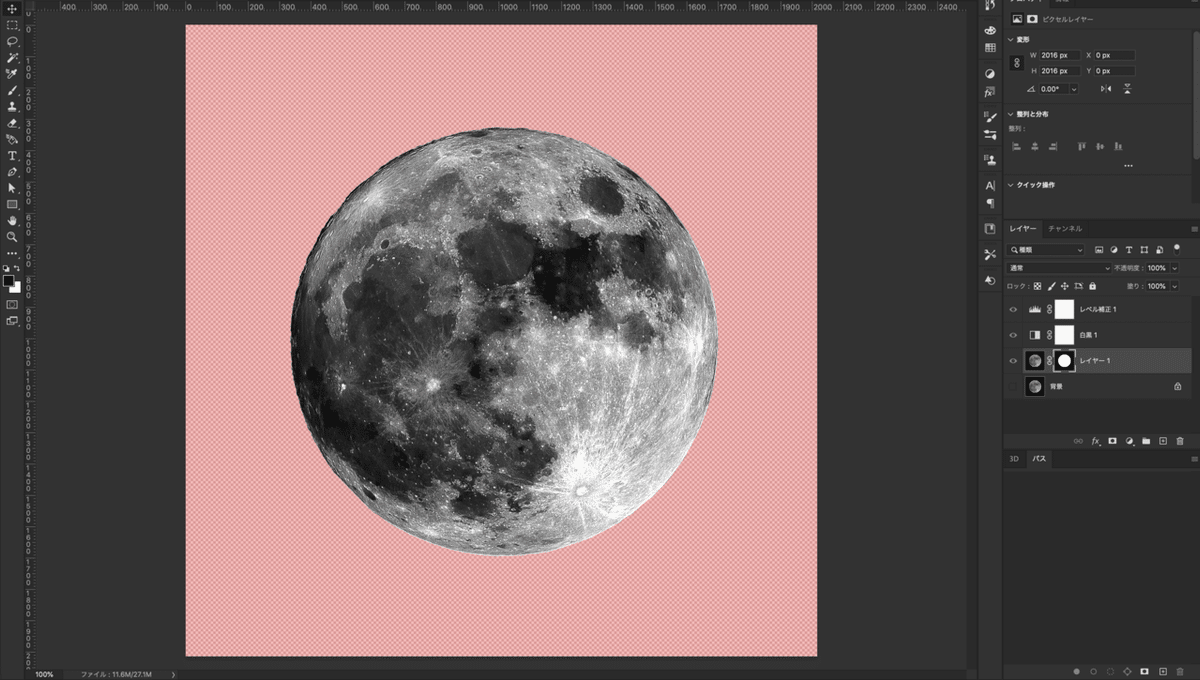The image size is (1200, 680).
Task: Change the screen mode button
Action: click(x=12, y=321)
